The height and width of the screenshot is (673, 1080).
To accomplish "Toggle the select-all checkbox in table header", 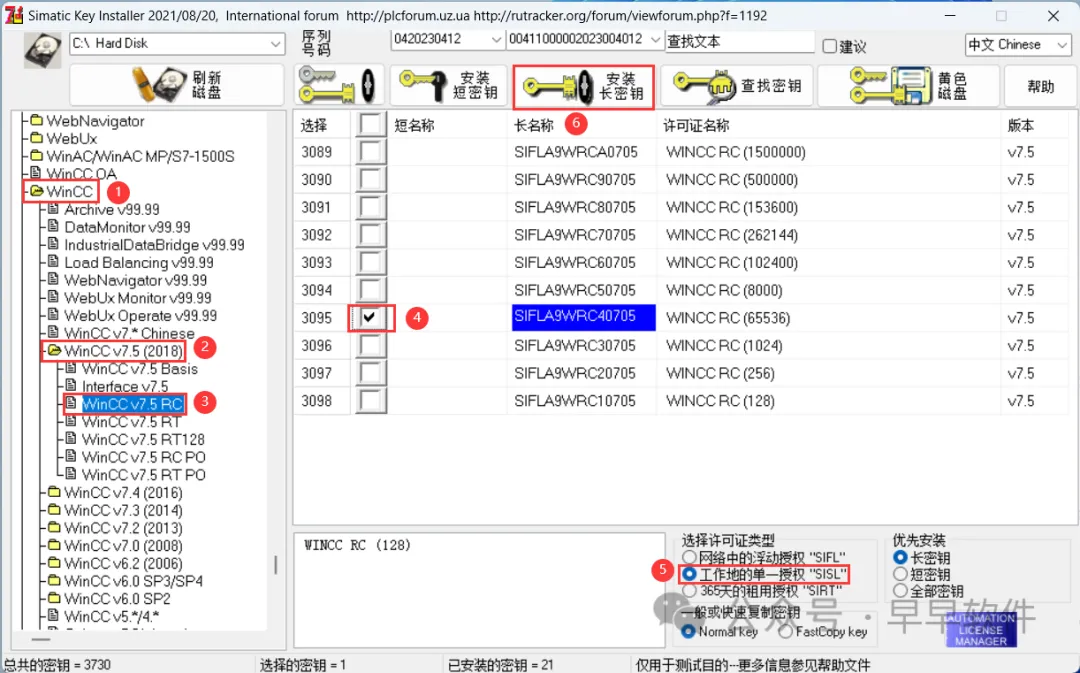I will (x=371, y=125).
